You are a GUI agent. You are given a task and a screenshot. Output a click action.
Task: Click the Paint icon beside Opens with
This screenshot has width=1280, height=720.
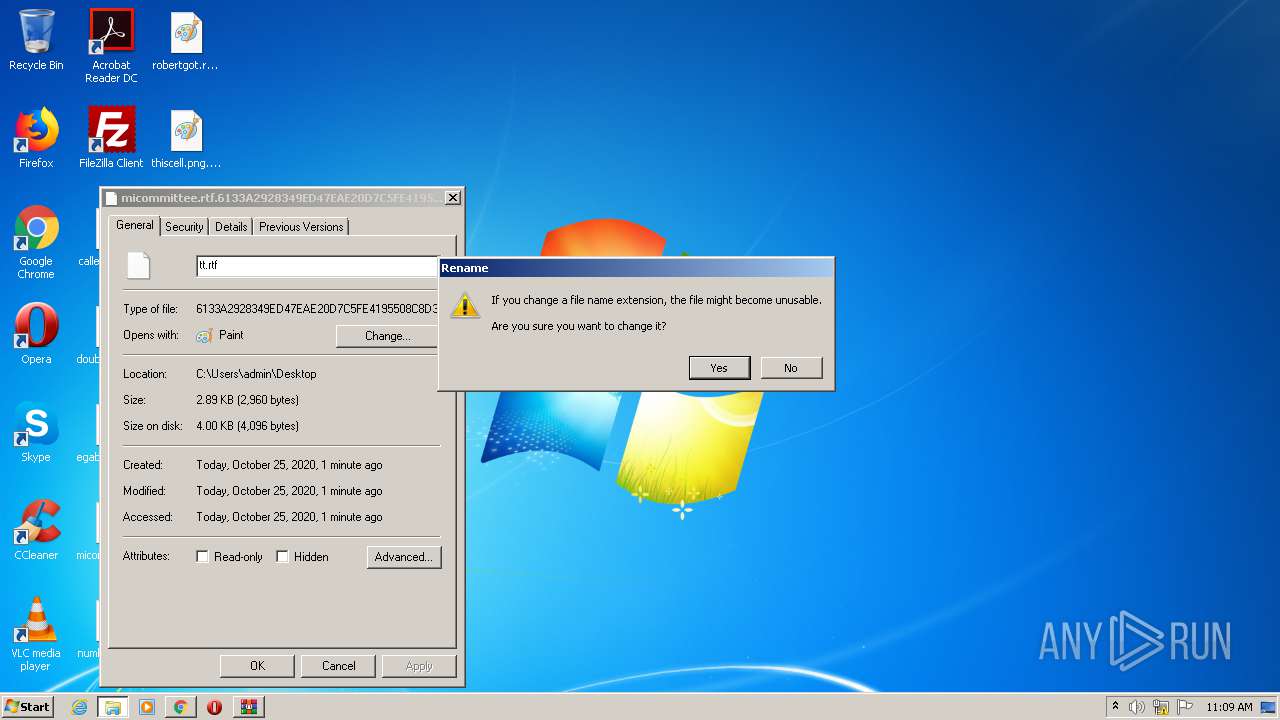[x=204, y=336]
